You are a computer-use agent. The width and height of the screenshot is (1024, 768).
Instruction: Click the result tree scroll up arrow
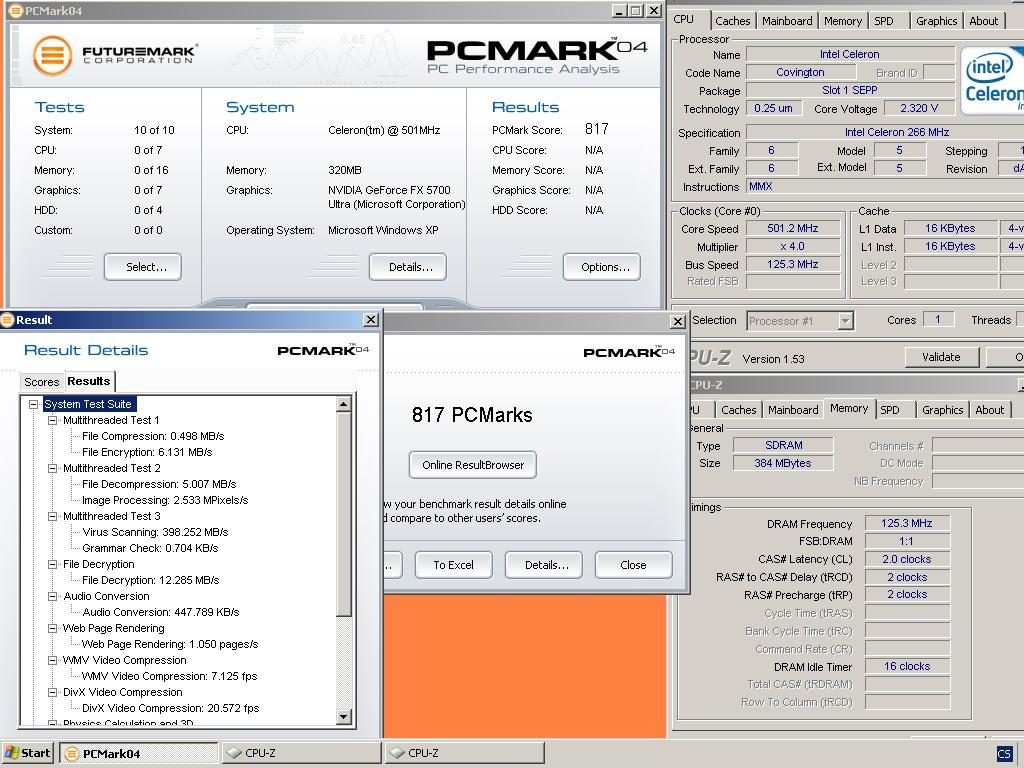[344, 404]
